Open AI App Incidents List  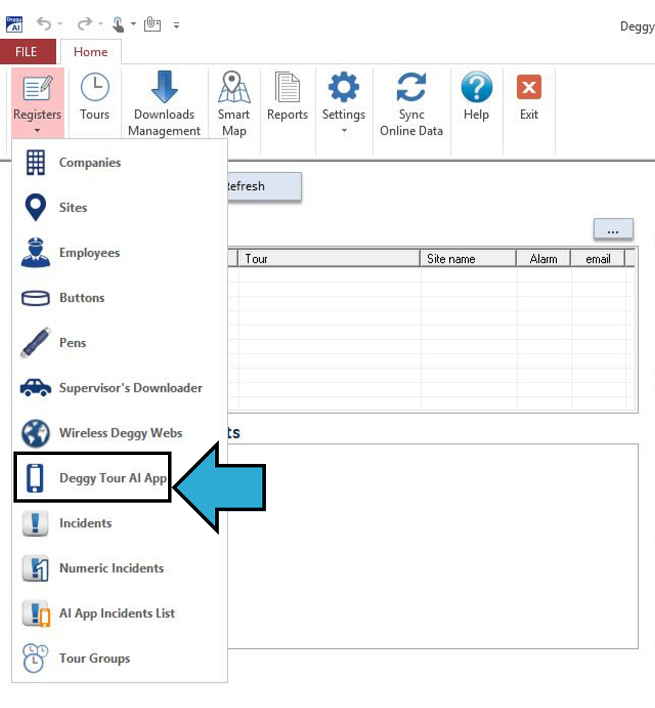[x=120, y=614]
